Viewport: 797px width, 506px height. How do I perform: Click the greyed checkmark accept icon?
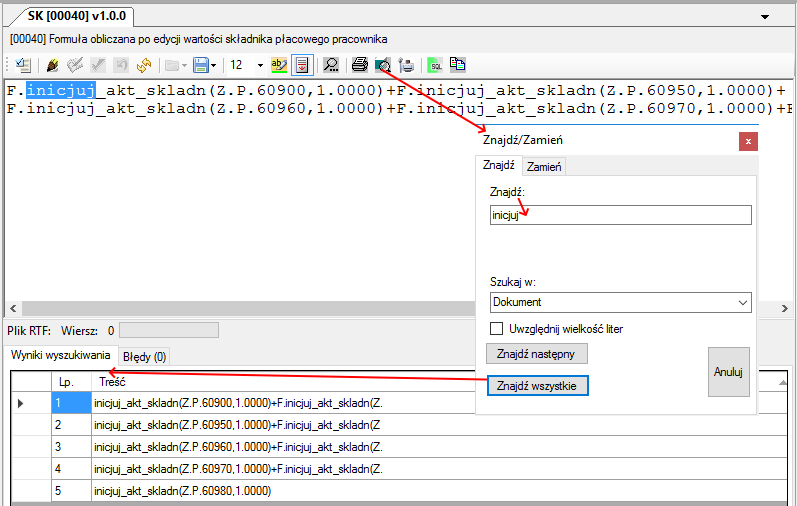pyautogui.click(x=98, y=65)
